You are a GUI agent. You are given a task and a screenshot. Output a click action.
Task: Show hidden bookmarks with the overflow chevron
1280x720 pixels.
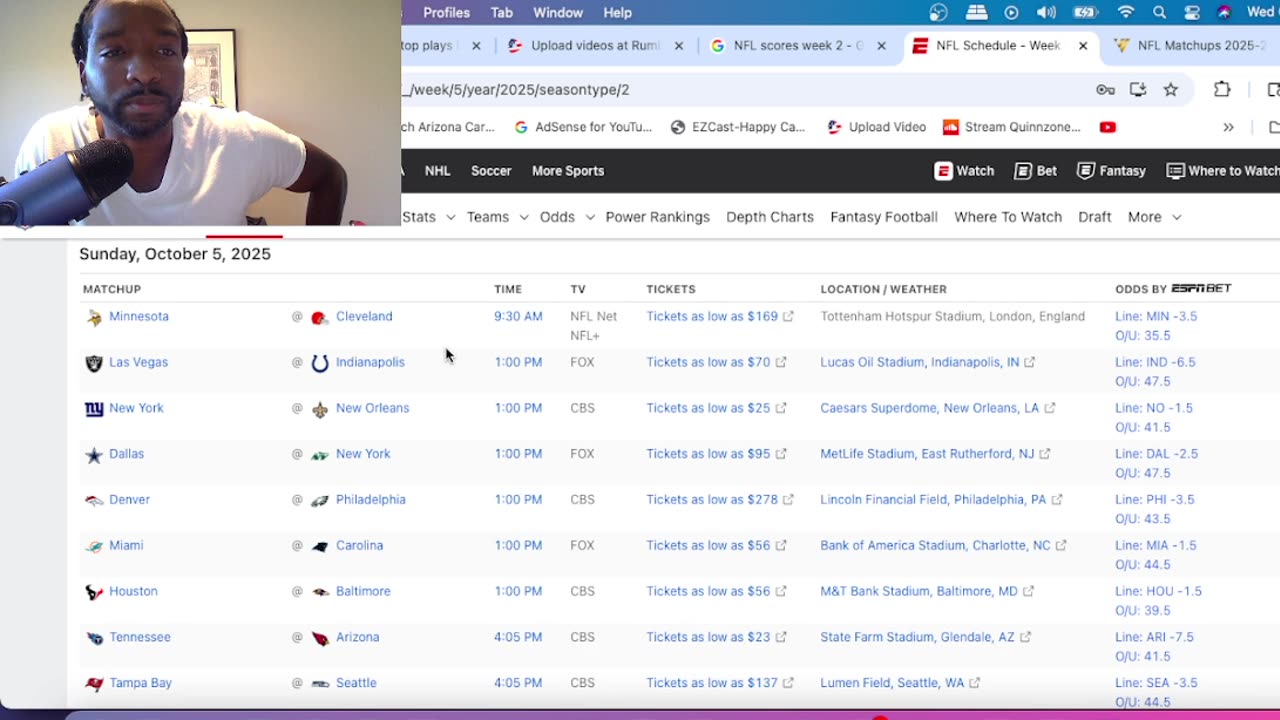tap(1228, 127)
